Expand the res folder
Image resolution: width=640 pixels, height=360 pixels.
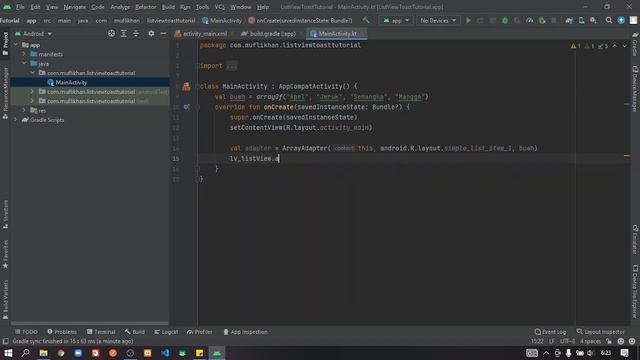pyautogui.click(x=24, y=110)
